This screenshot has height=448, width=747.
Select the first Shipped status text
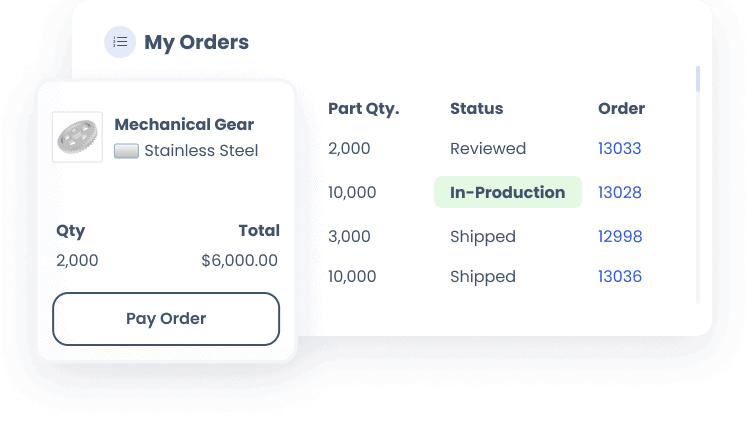[x=483, y=237]
